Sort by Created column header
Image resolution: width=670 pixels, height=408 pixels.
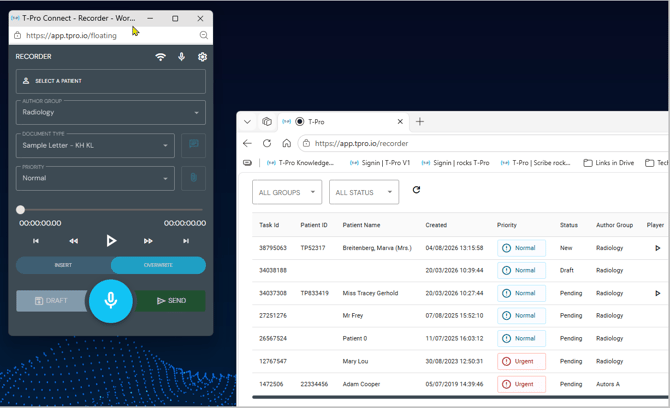(x=436, y=225)
